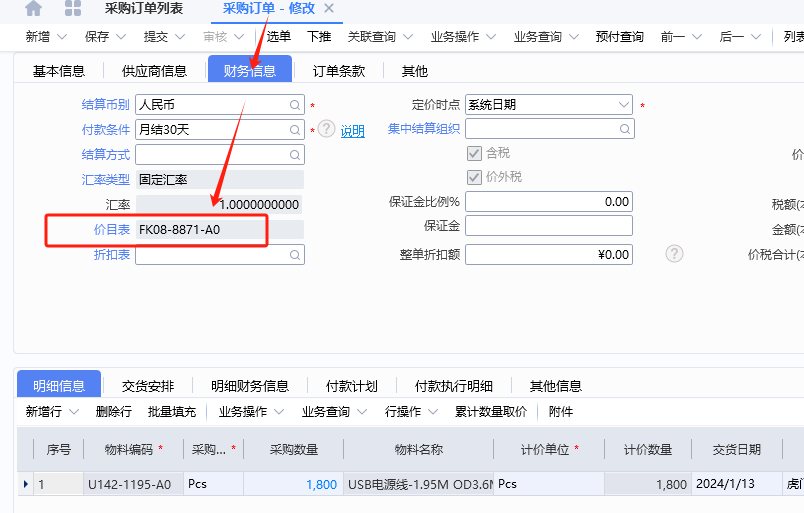Click the 采购数量 cell 1,800
Image resolution: width=804 pixels, height=513 pixels.
tap(293, 484)
